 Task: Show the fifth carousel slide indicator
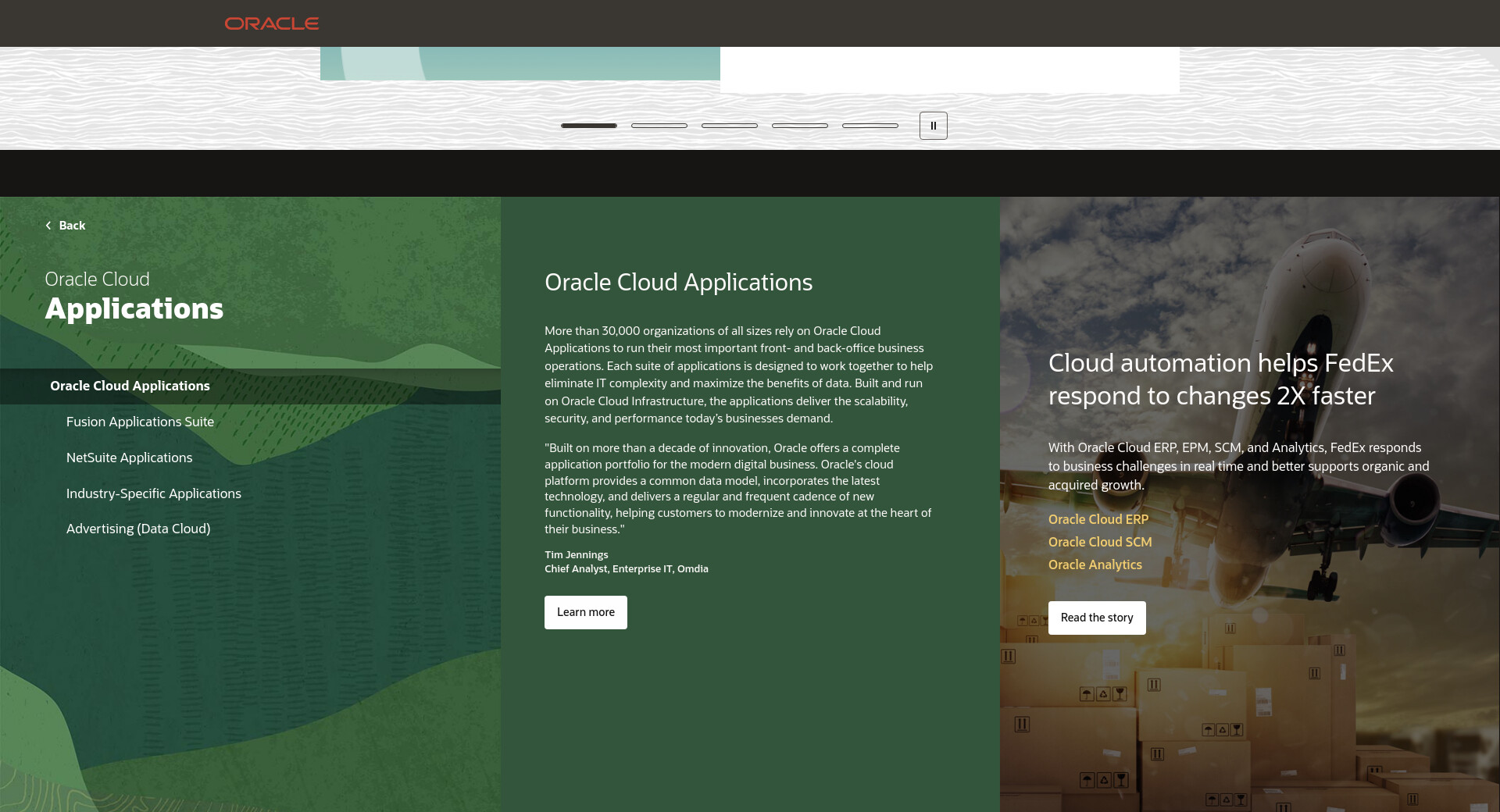(870, 126)
